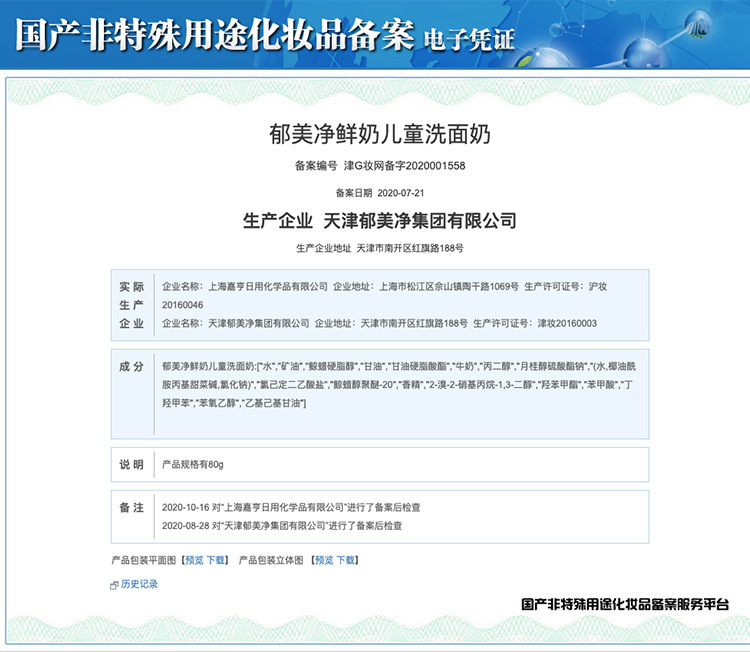Image resolution: width=750 pixels, height=652 pixels.
Task: Click the 2020-10-16 inspection note line
Action: [291, 508]
